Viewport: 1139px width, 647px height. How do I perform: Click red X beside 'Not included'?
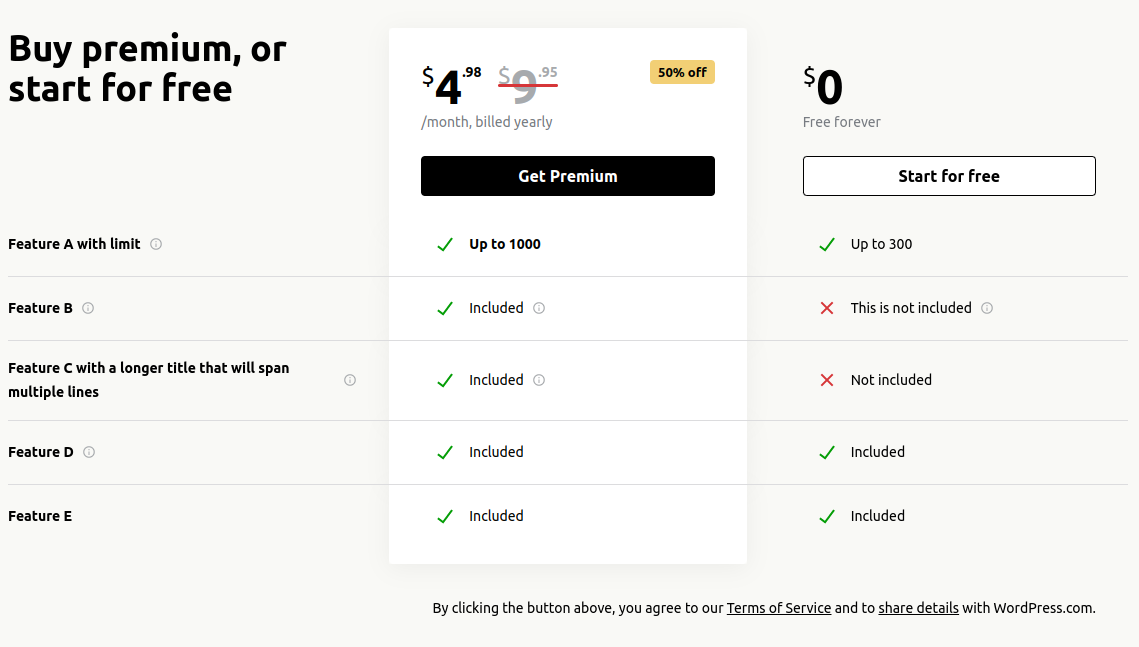point(827,380)
